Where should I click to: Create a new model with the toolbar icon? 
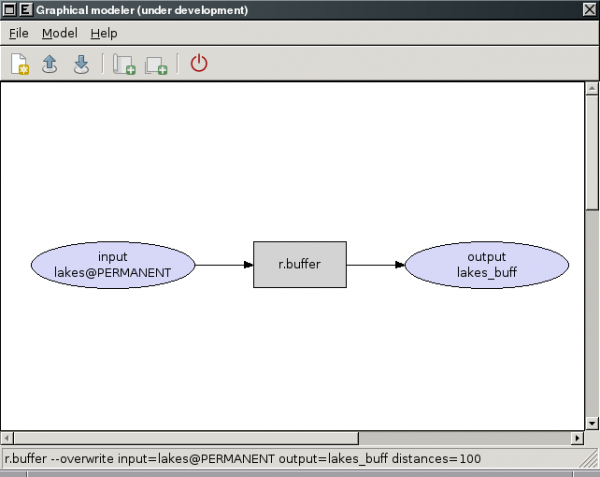[x=20, y=64]
